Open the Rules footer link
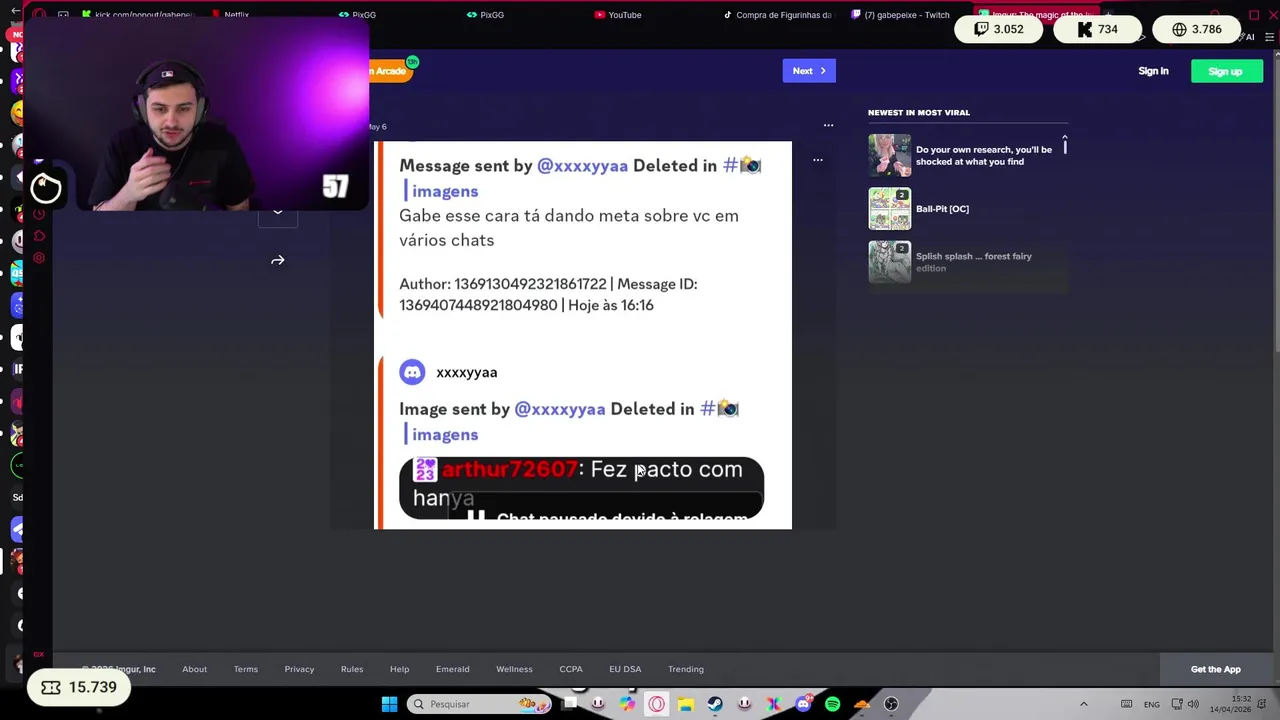This screenshot has height=720, width=1280. (352, 669)
